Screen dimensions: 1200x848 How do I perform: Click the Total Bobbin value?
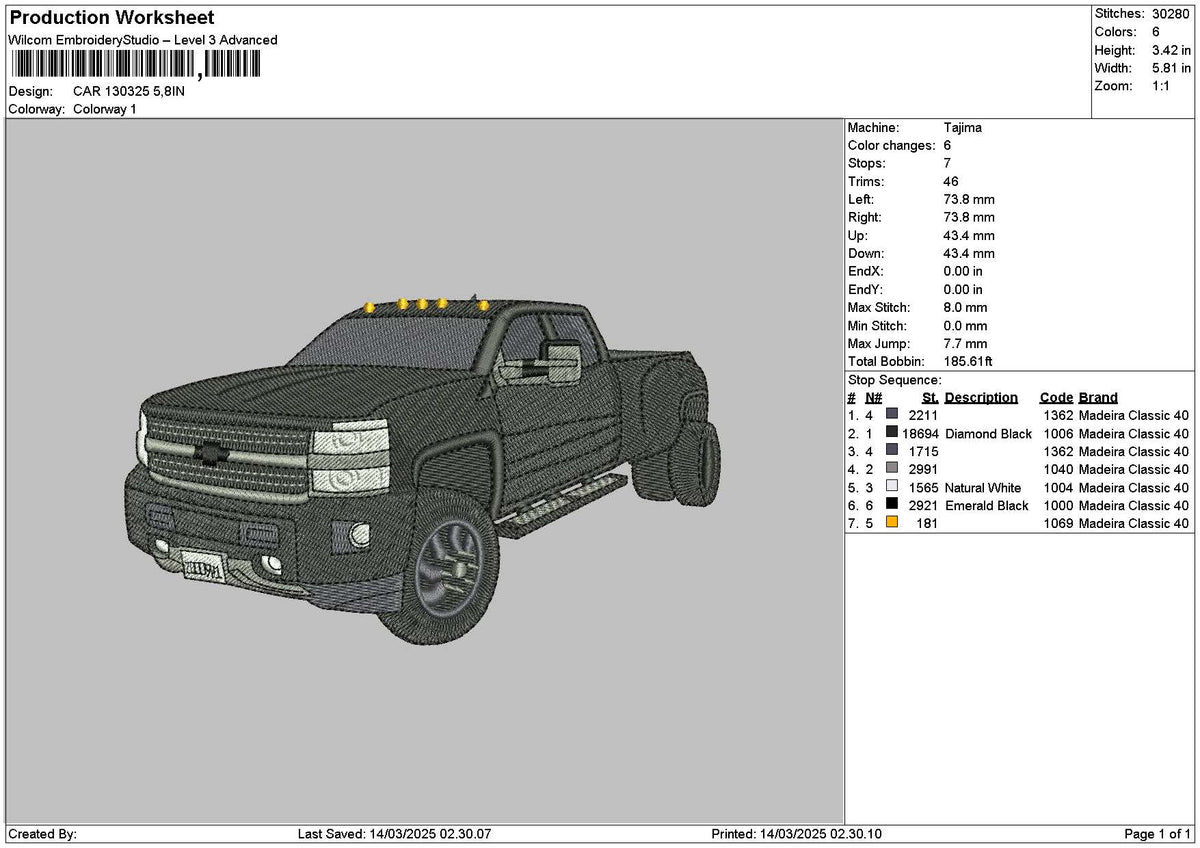coord(968,362)
